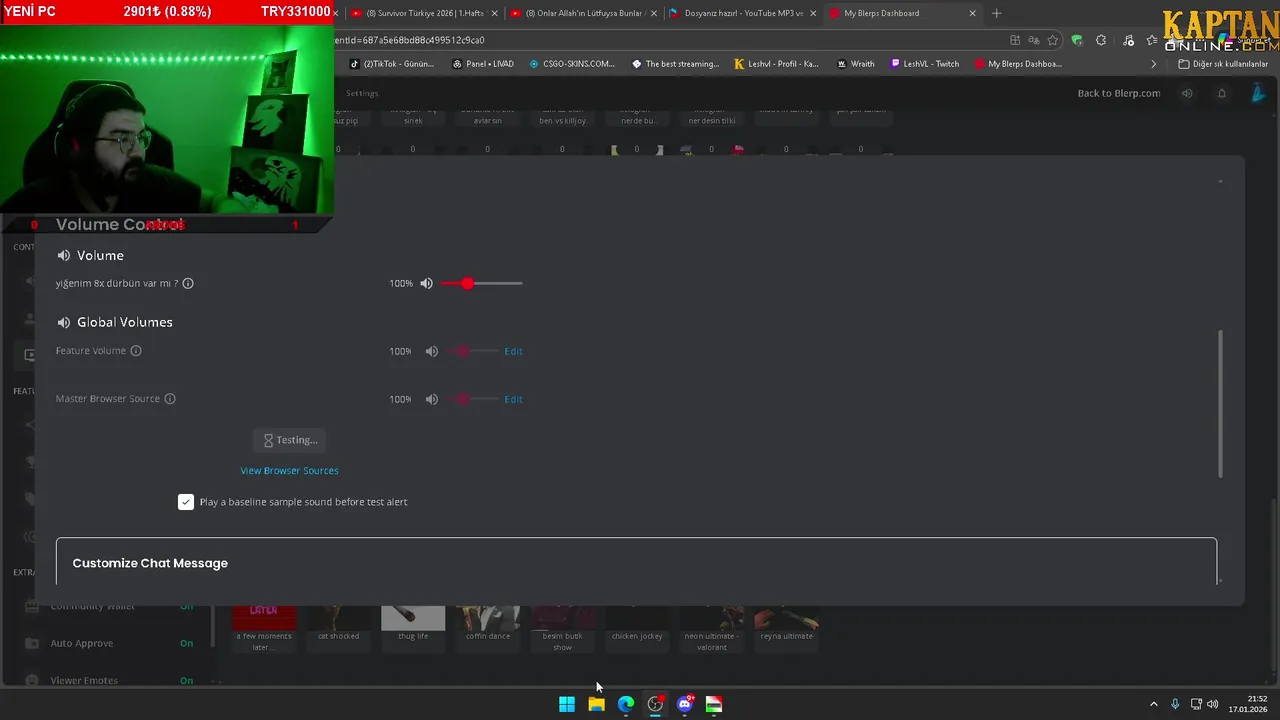
Task: Adjust the Master Browser Source slider
Action: 472,399
